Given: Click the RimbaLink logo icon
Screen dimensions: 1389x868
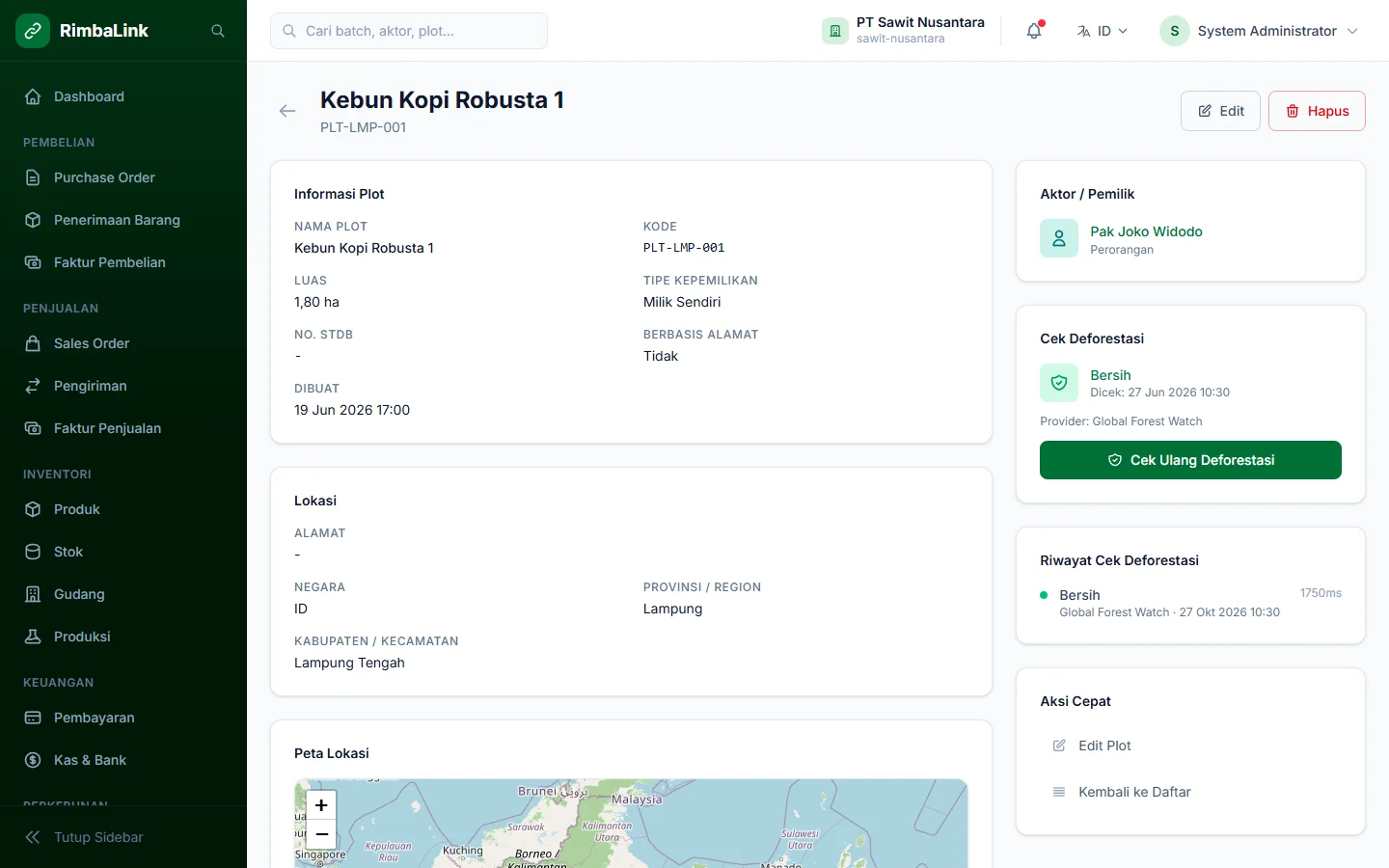Looking at the screenshot, I should pos(33,31).
